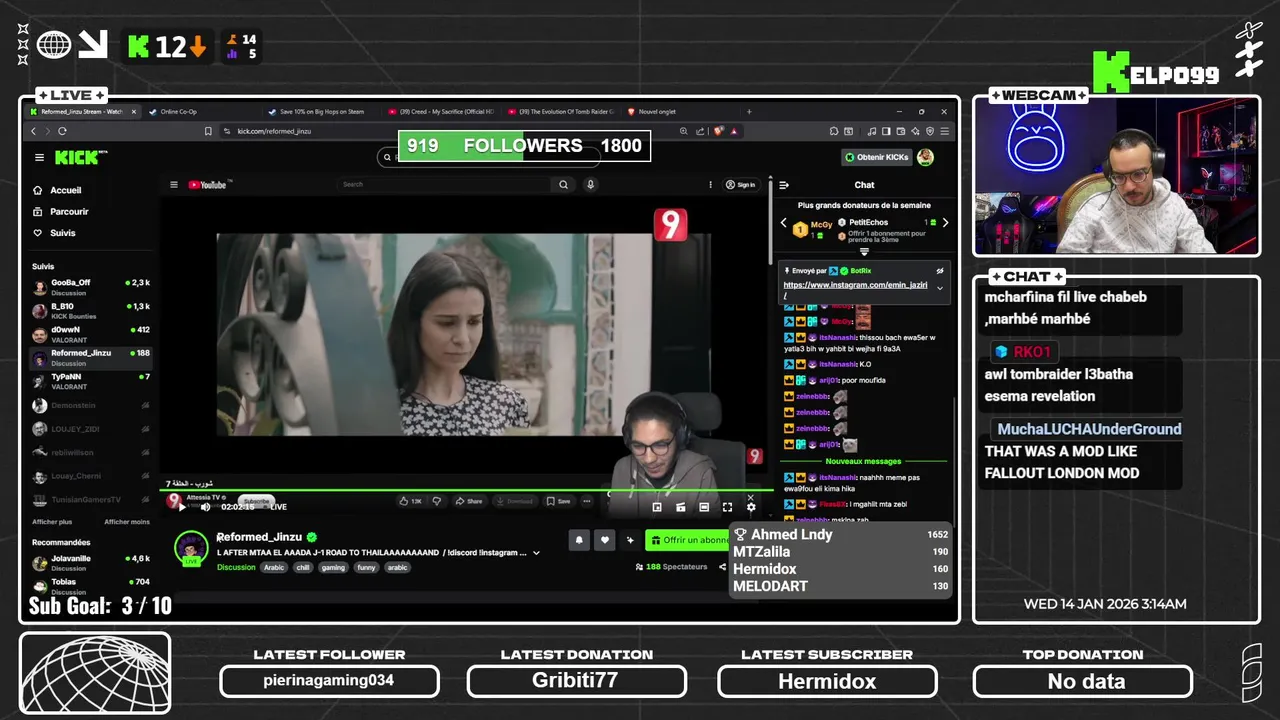
Task: Open the Kick sidebar hamburger menu
Action: point(39,158)
